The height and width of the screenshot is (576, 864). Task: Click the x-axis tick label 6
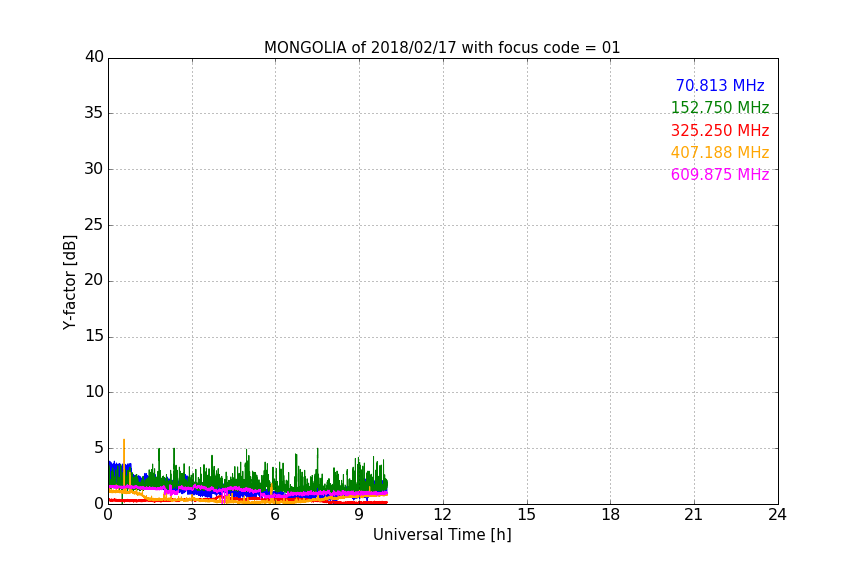(x=276, y=515)
